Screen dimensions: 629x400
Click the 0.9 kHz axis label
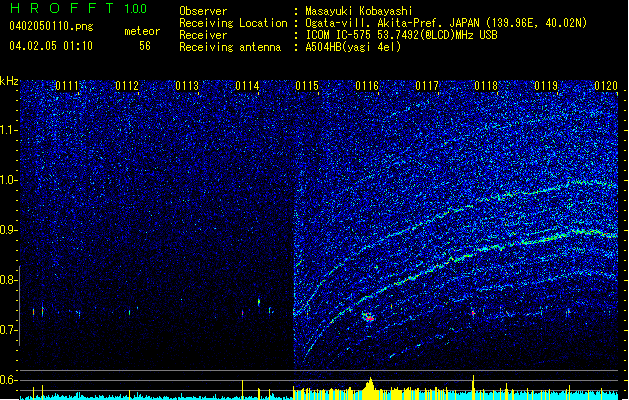[9, 230]
